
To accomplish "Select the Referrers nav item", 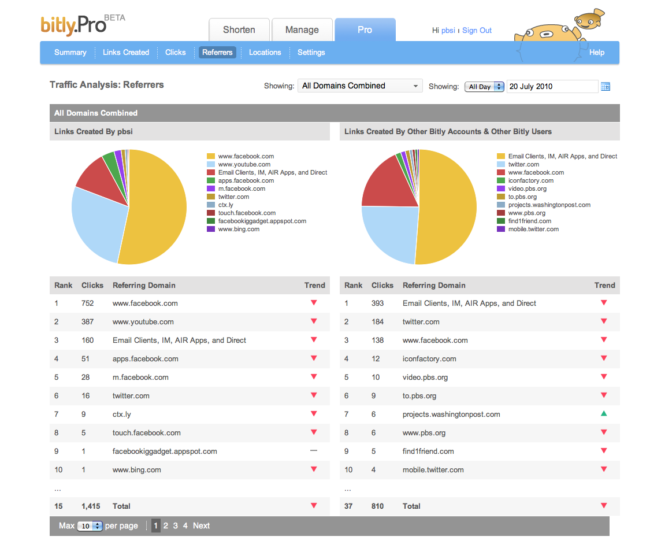I will tap(217, 52).
